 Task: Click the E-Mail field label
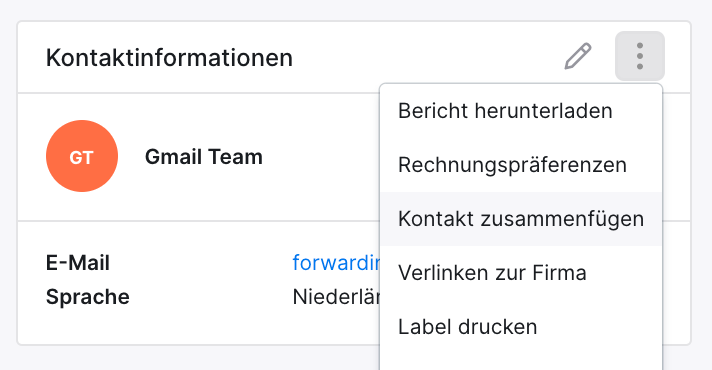tap(78, 263)
